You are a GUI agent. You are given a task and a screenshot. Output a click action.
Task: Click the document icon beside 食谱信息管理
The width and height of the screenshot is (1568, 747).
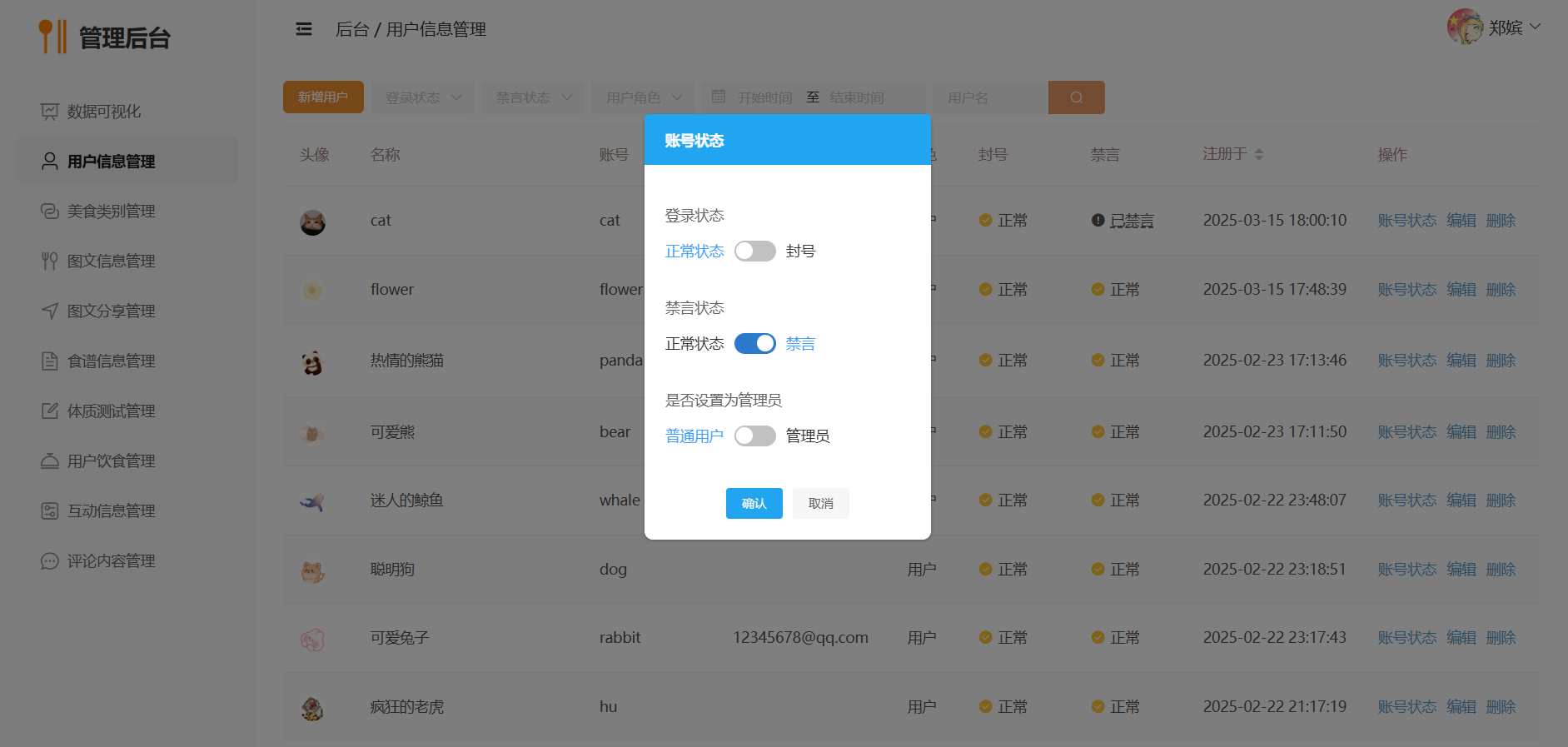point(50,361)
